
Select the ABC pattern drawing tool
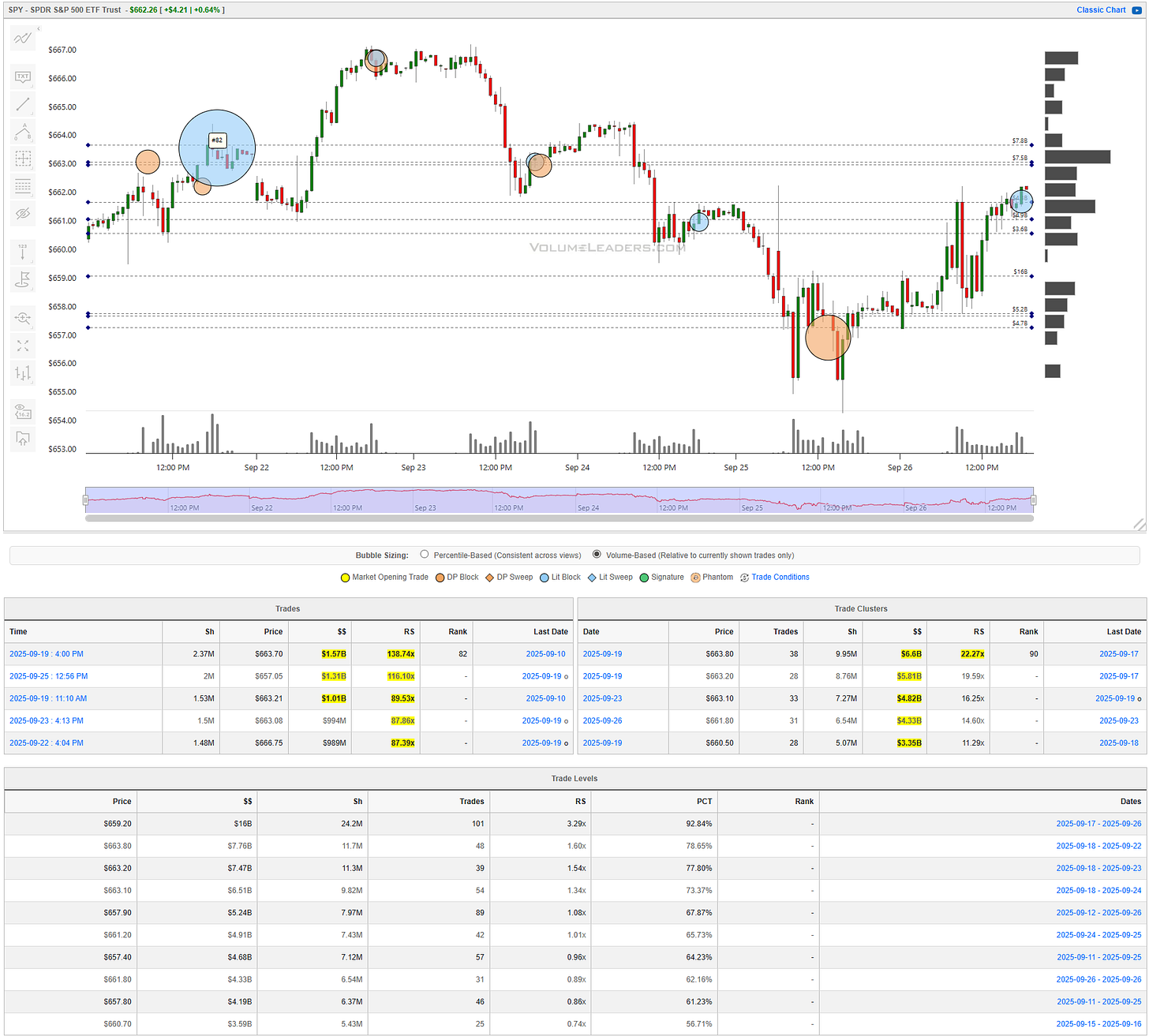[23, 131]
